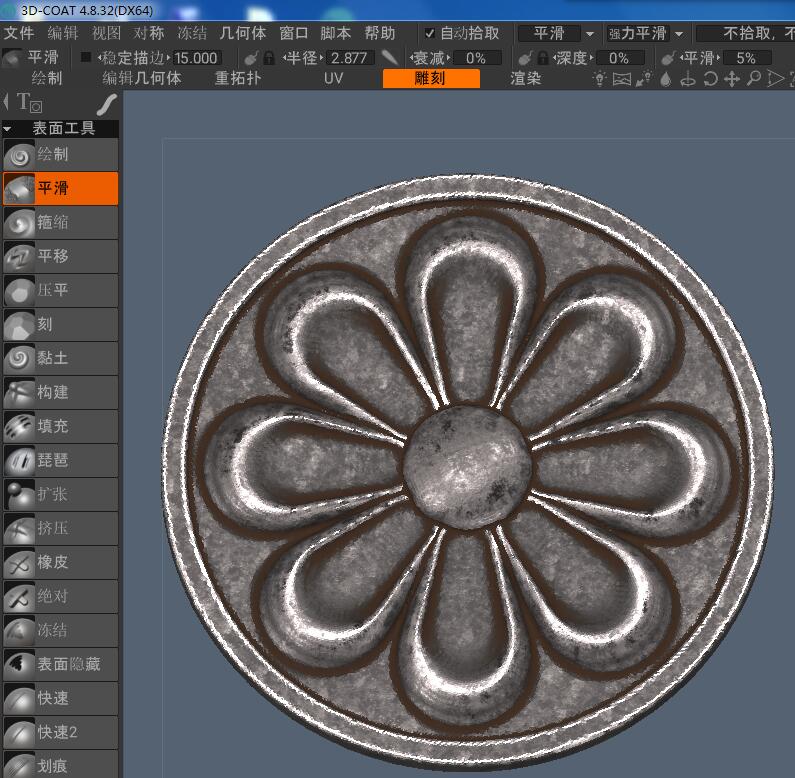Open the 强力平滑 combo box
795x778 pixels.
638,33
